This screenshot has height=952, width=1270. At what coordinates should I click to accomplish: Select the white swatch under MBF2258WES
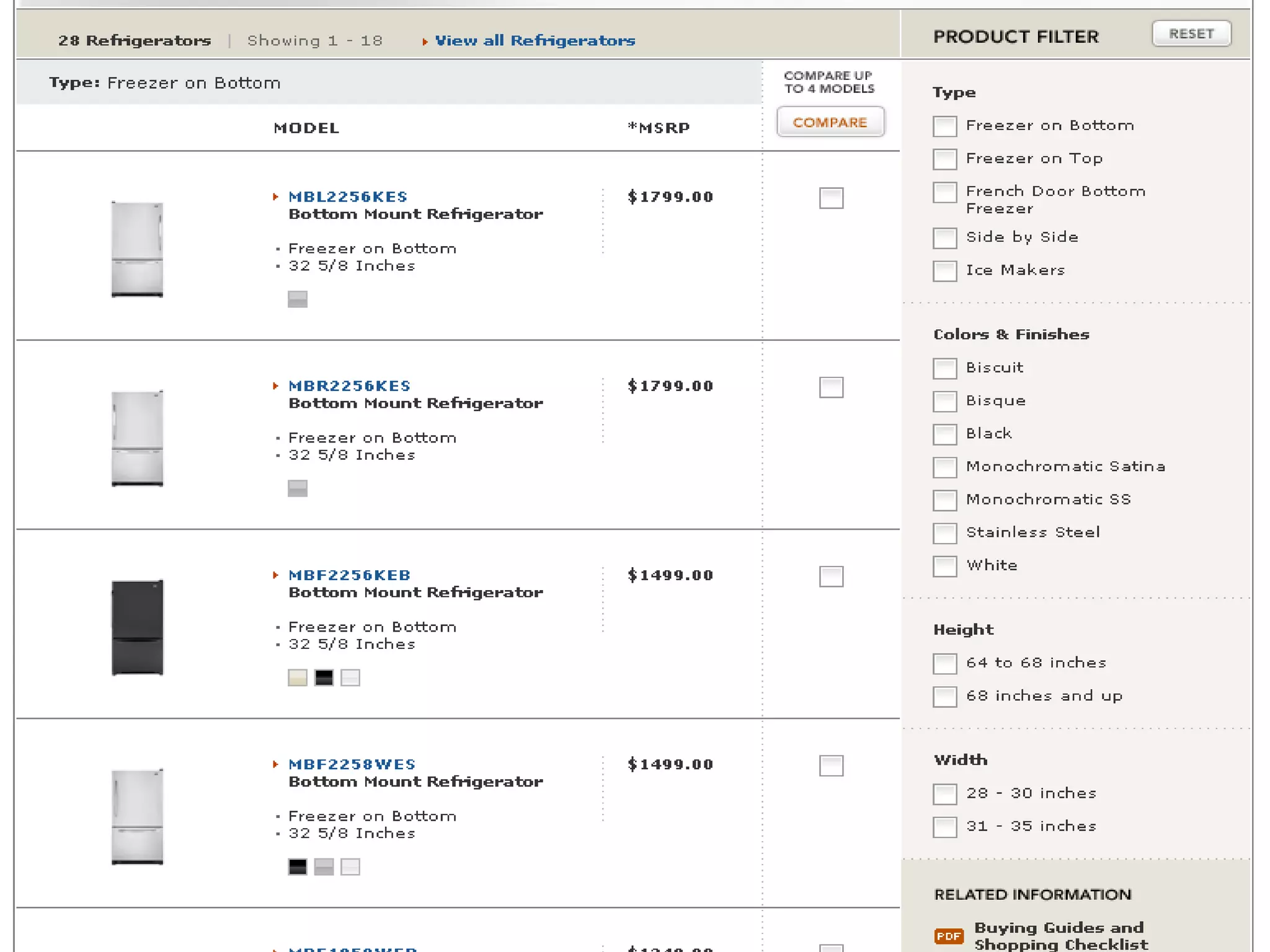[350, 866]
